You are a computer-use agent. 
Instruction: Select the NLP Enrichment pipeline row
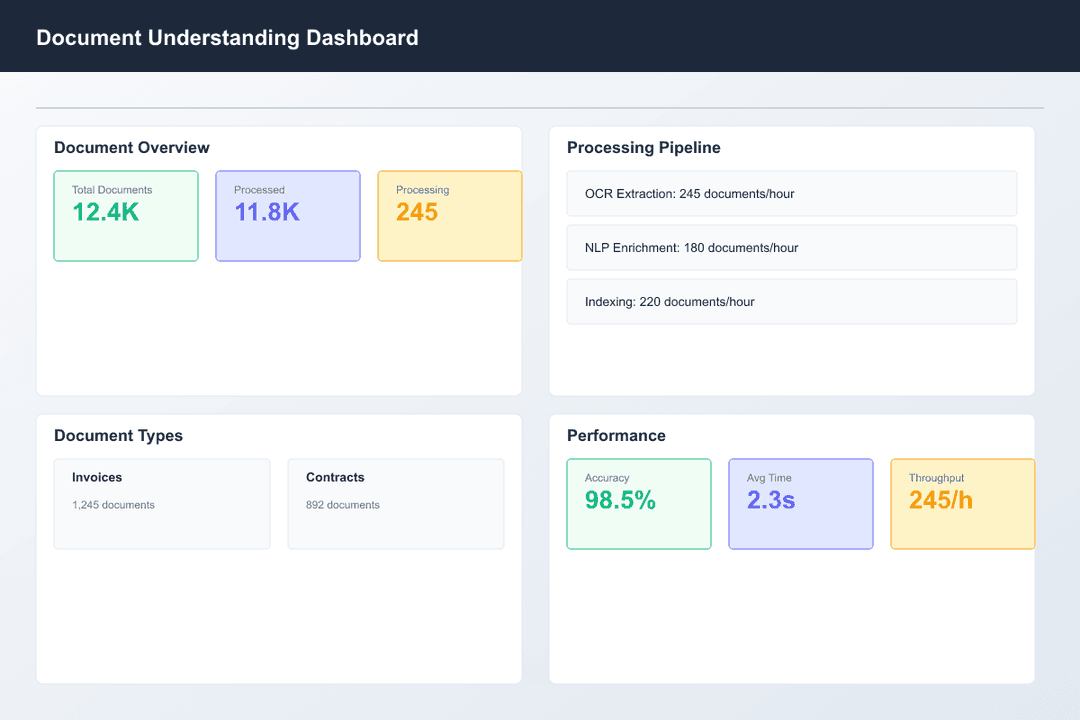point(791,248)
